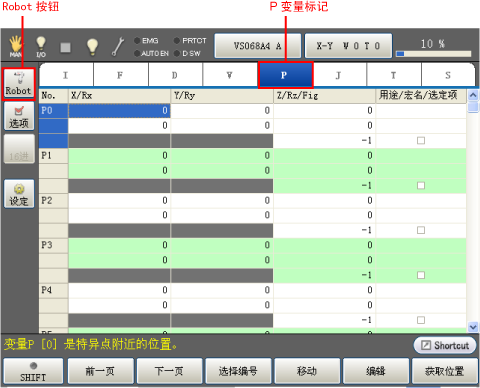Select the P4 row label
The image size is (480, 388).
(53, 290)
